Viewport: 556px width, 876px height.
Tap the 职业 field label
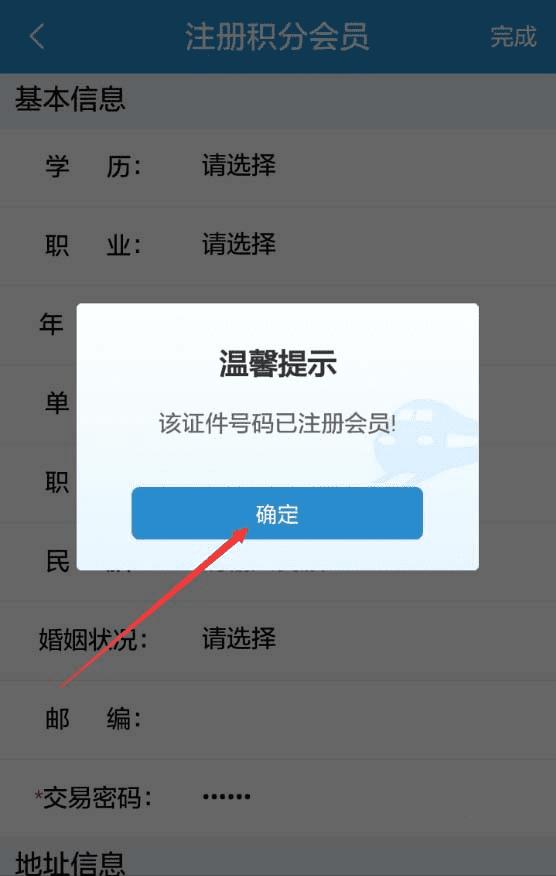pos(93,245)
